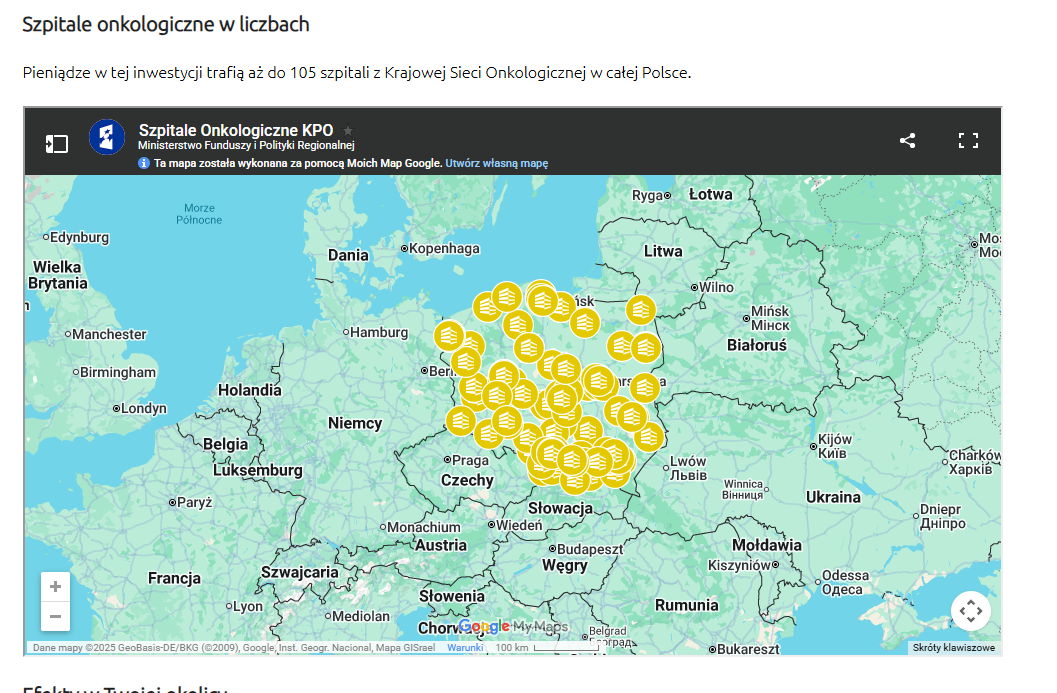Toggle the 100 km map scale units
The width and height of the screenshot is (1057, 693).
[540, 648]
